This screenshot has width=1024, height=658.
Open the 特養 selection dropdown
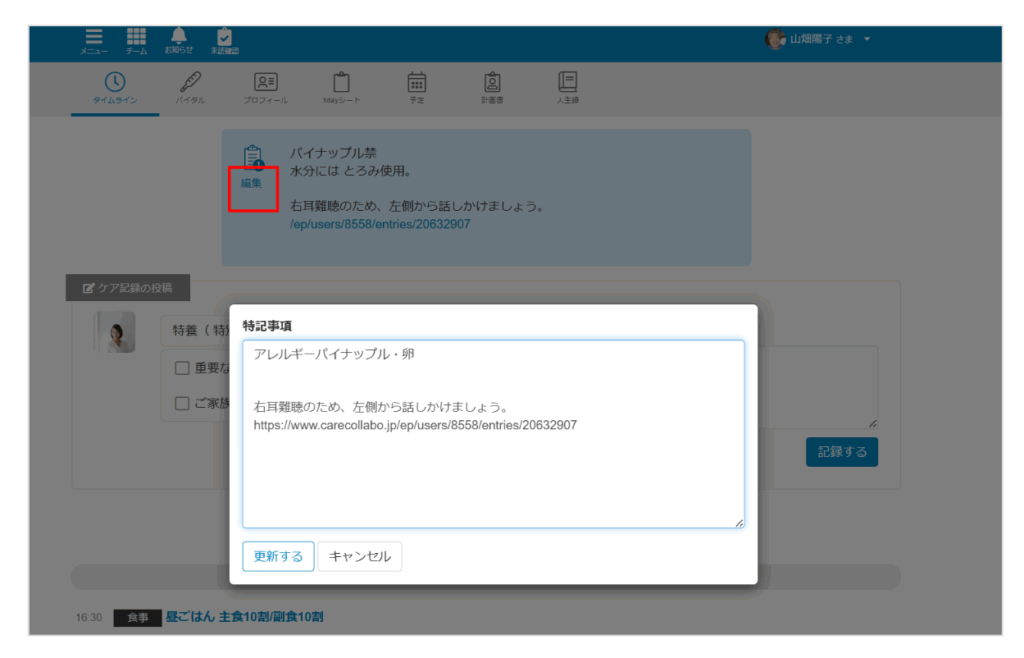(x=195, y=331)
